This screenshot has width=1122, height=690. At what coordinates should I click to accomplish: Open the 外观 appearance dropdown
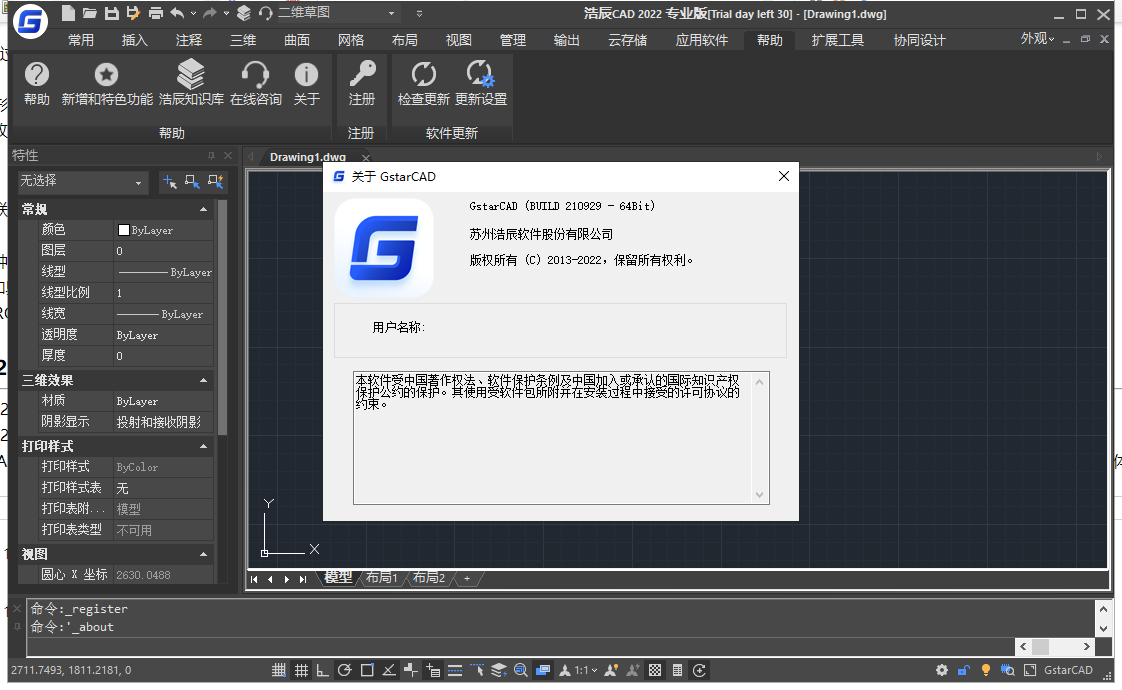1038,39
